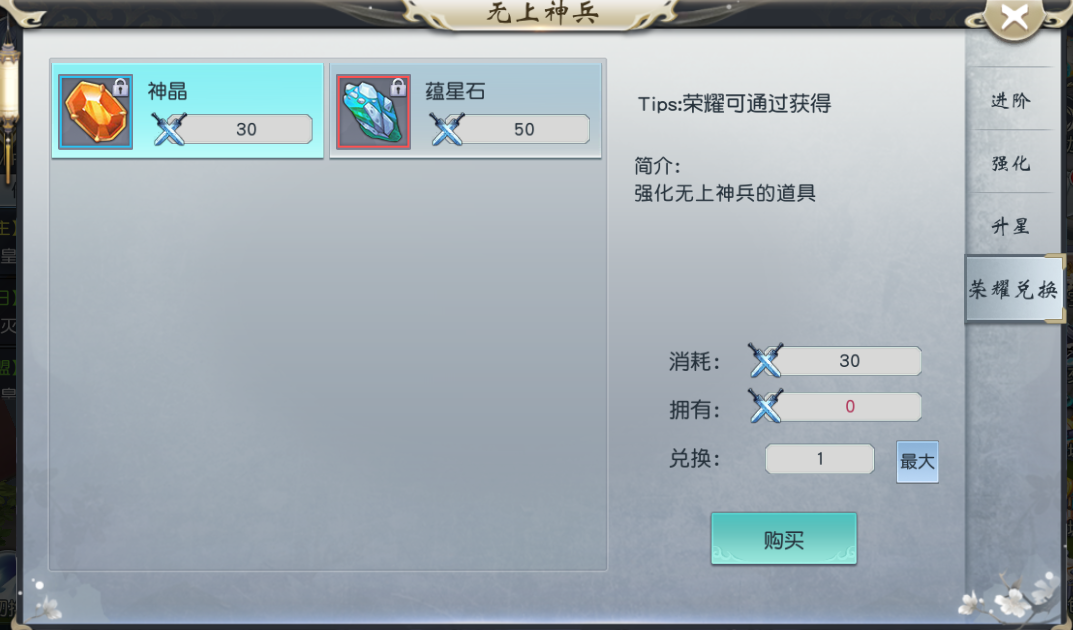Select the 荣耀兑换 tab
This screenshot has width=1073, height=630.
point(1013,289)
